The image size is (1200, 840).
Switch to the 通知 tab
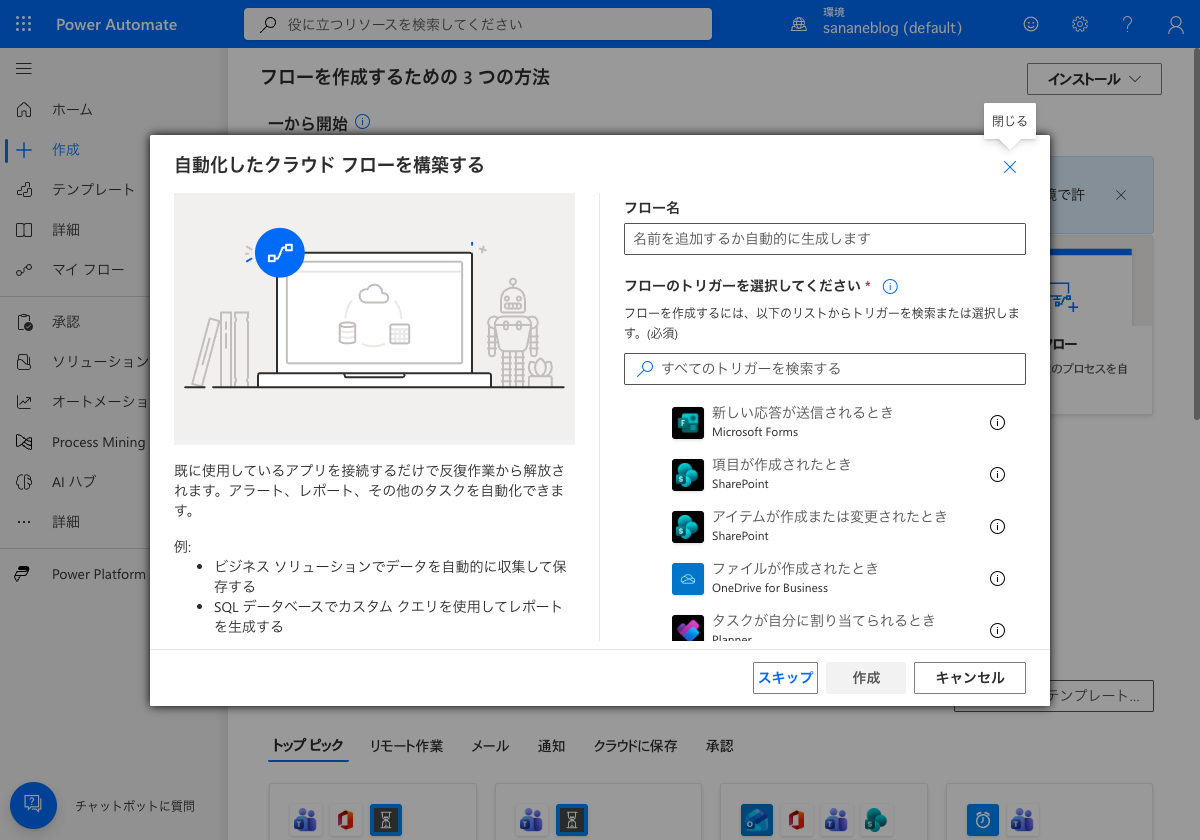(x=551, y=746)
